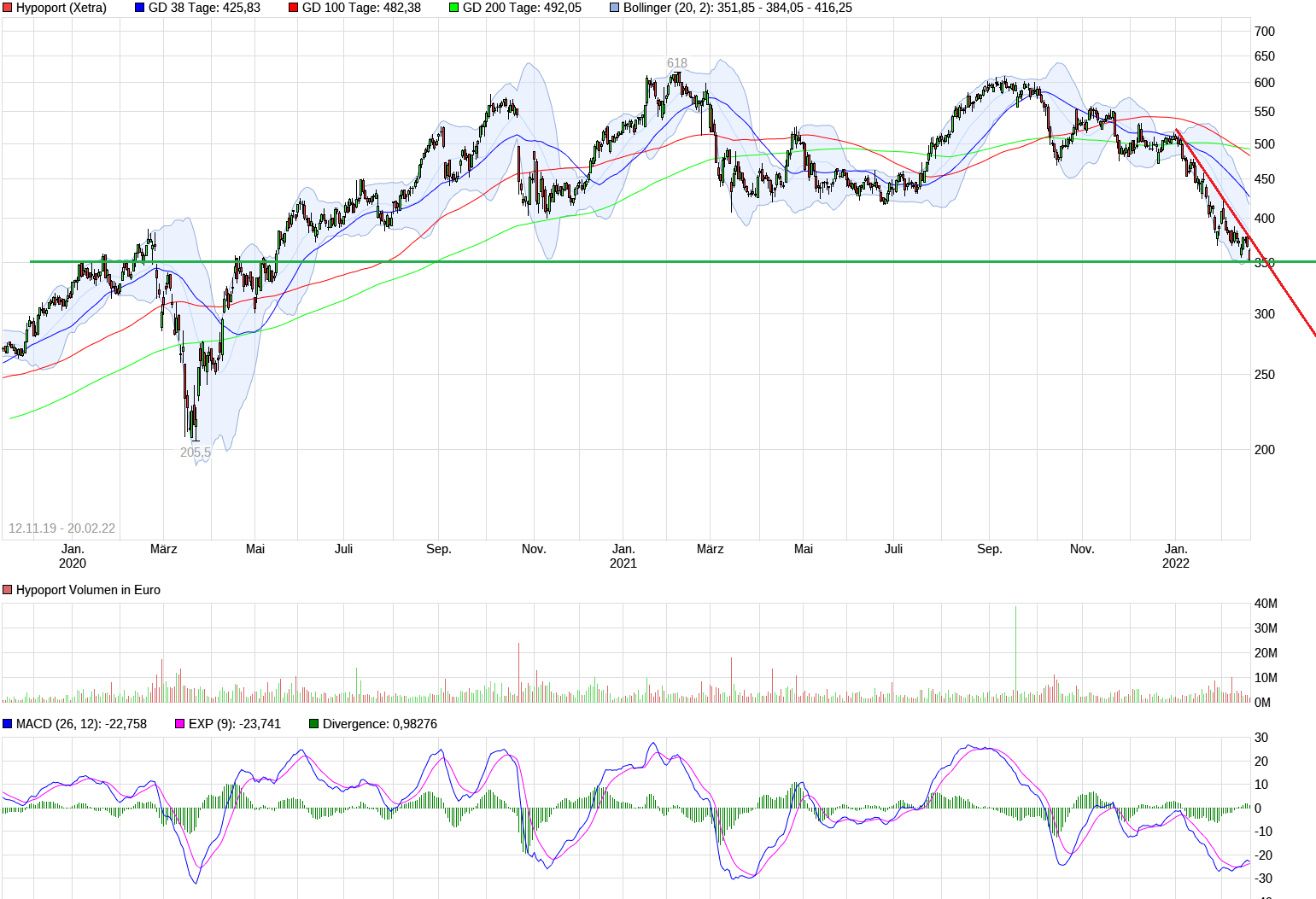This screenshot has width=1316, height=899.
Task: Click the 20M volume axis value
Action: pyautogui.click(x=1266, y=653)
